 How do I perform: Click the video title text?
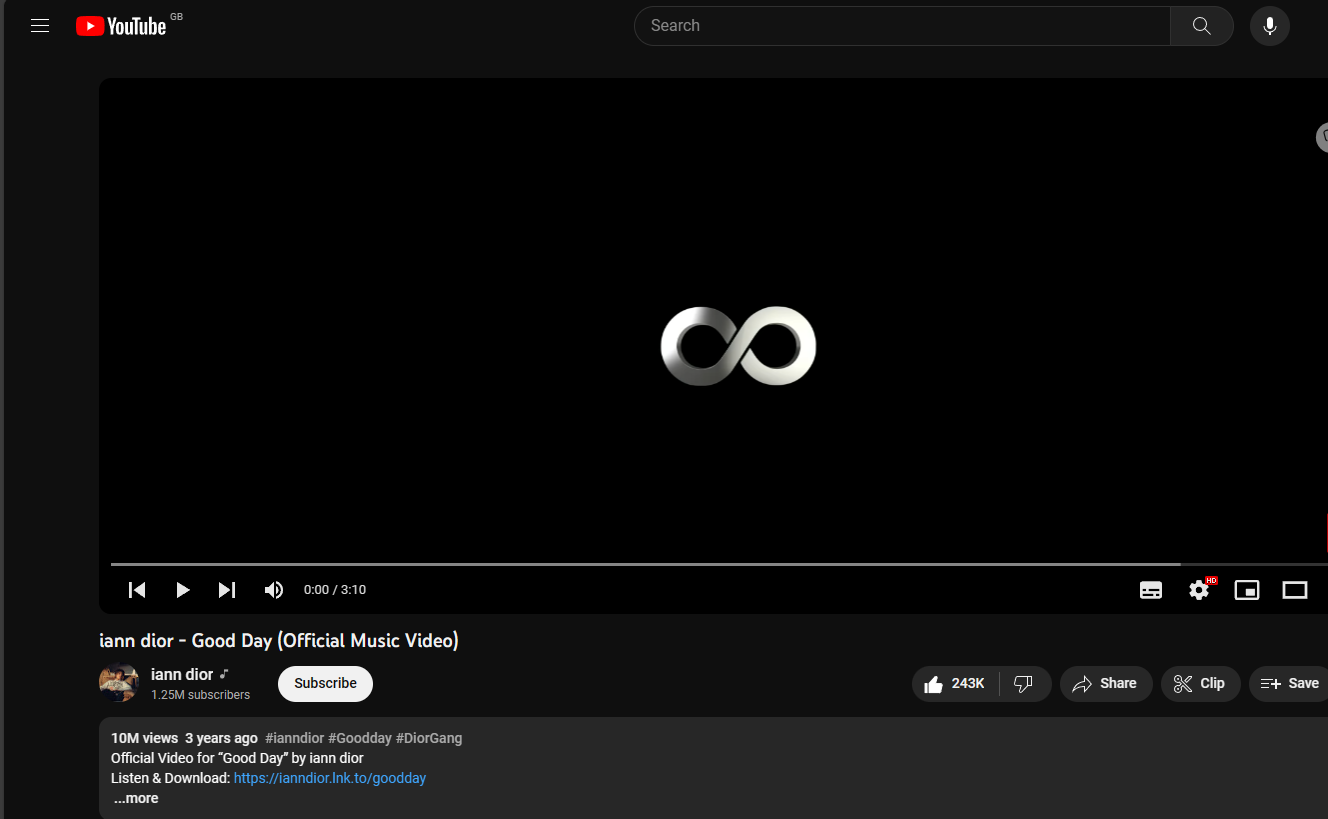click(x=279, y=640)
